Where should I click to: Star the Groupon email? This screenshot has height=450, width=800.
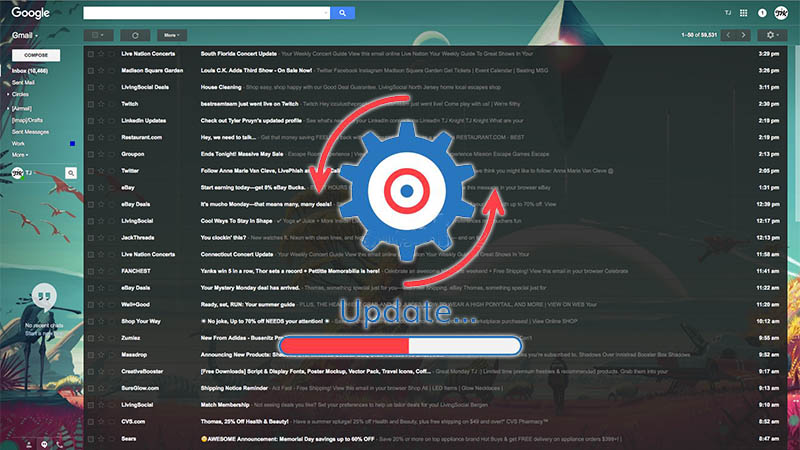[101, 154]
